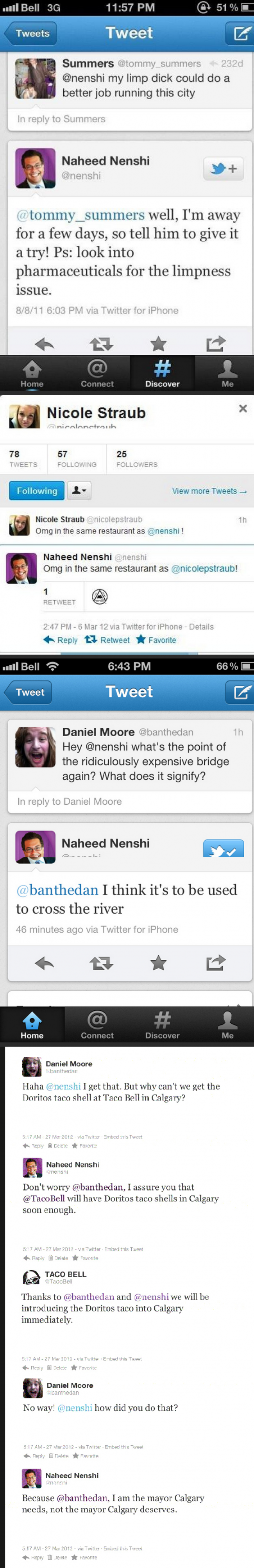Open the tweet Details link

[x=201, y=626]
